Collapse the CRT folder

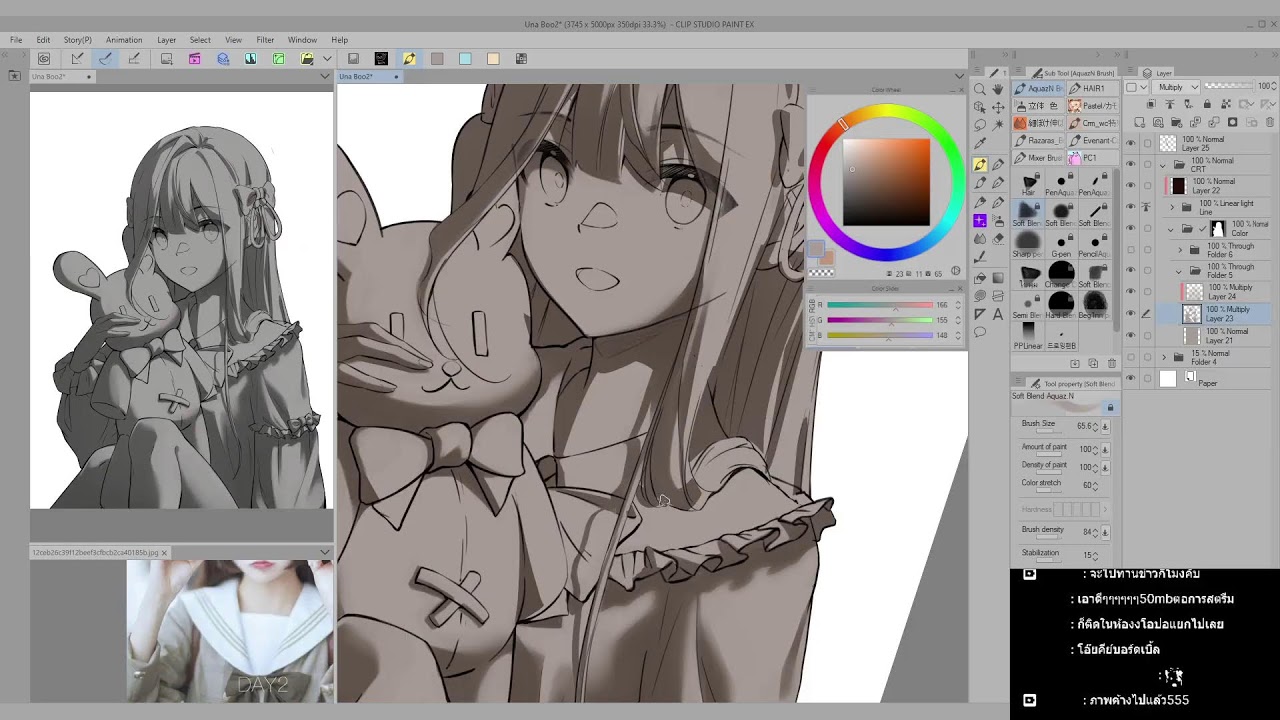[1162, 165]
